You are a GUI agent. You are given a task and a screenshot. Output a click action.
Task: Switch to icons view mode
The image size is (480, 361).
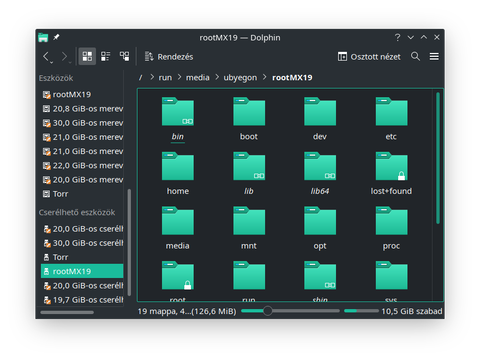pyautogui.click(x=87, y=56)
